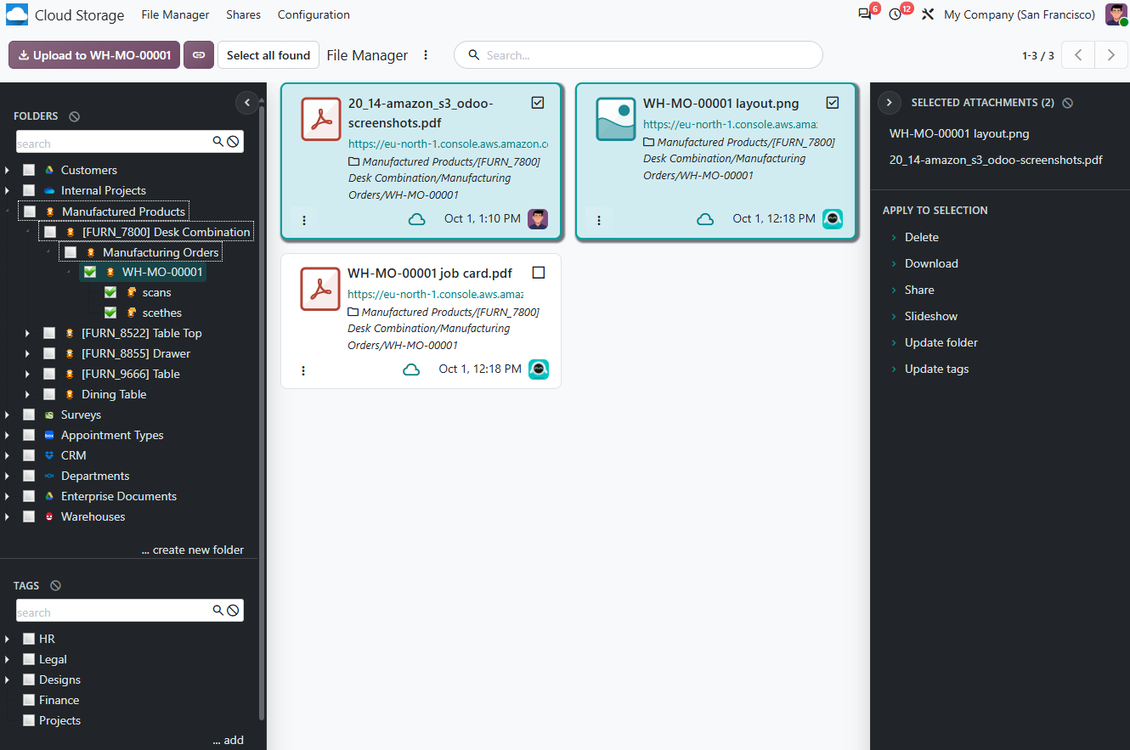Screen dimensions: 1130x750
Task: Click cloud icon on layout.png card
Action: 705,219
